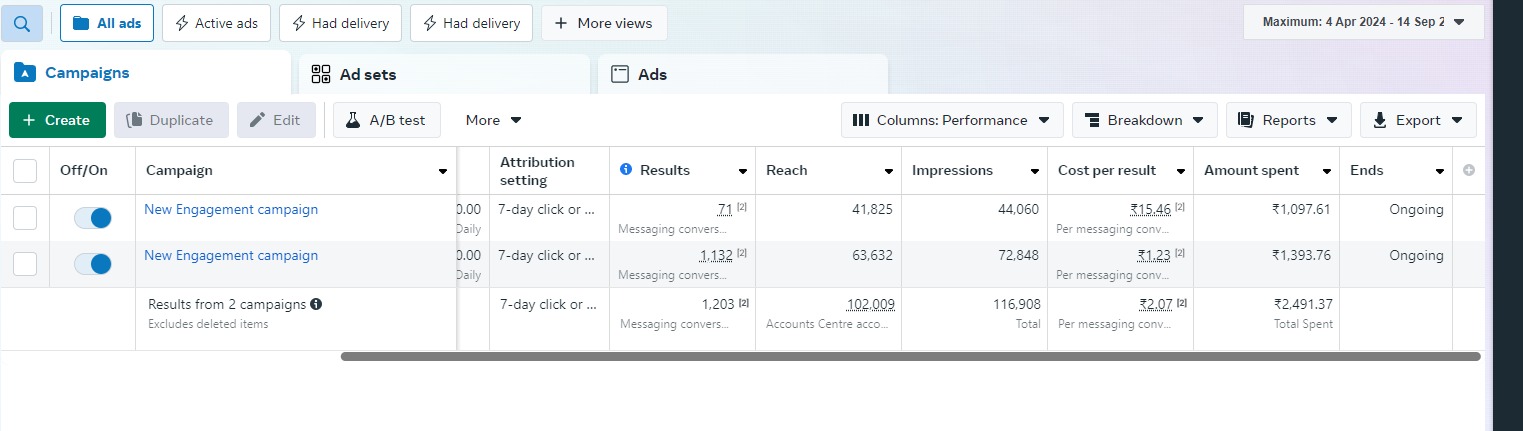Select checkbox for the first campaign row
The image size is (1523, 431).
click(25, 218)
